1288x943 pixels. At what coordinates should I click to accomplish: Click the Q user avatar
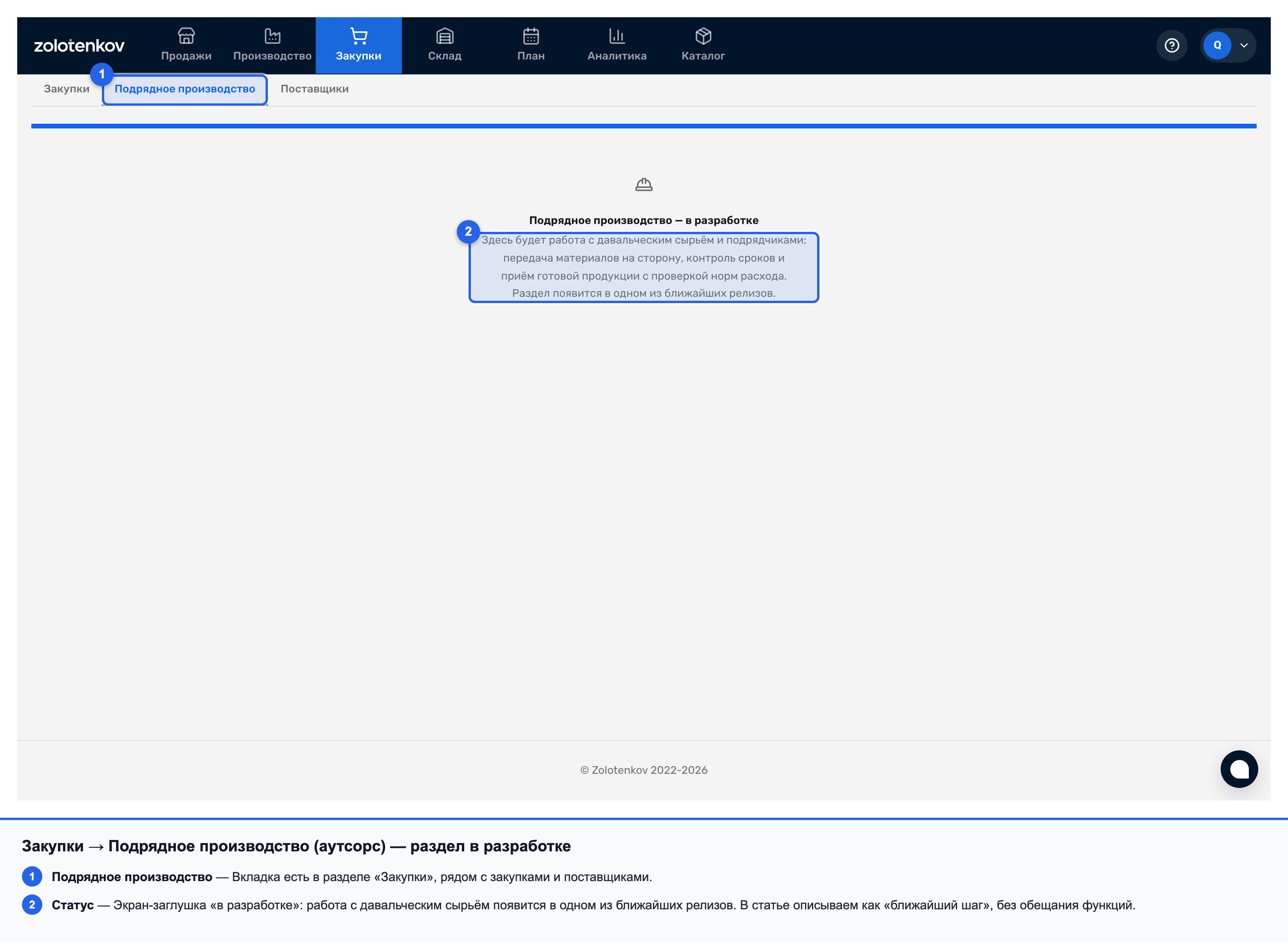[1217, 46]
